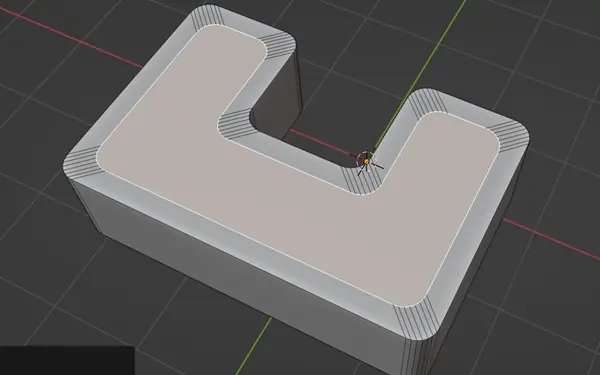Click the orange object origin dot
The width and height of the screenshot is (600, 375).
point(366,162)
